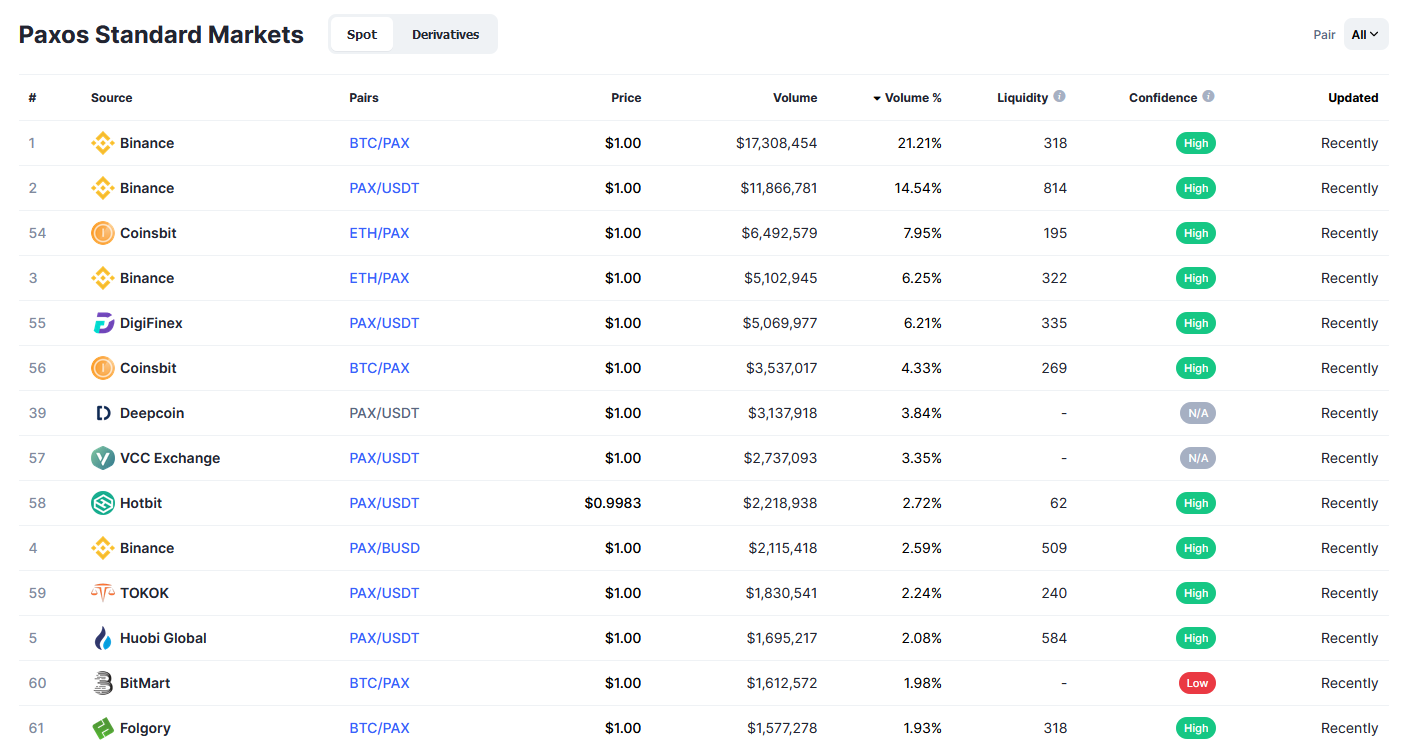Click the 21.21% volume share value

[920, 143]
